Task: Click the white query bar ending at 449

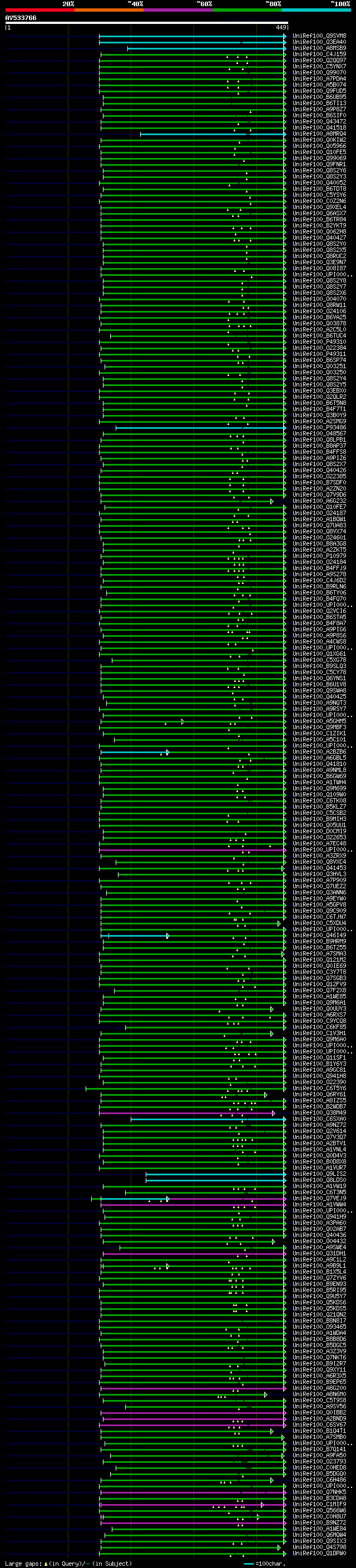Action: (147, 23)
